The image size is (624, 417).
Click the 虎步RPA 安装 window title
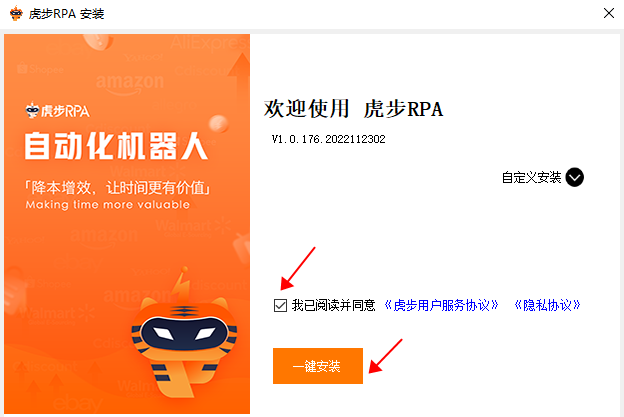66,14
